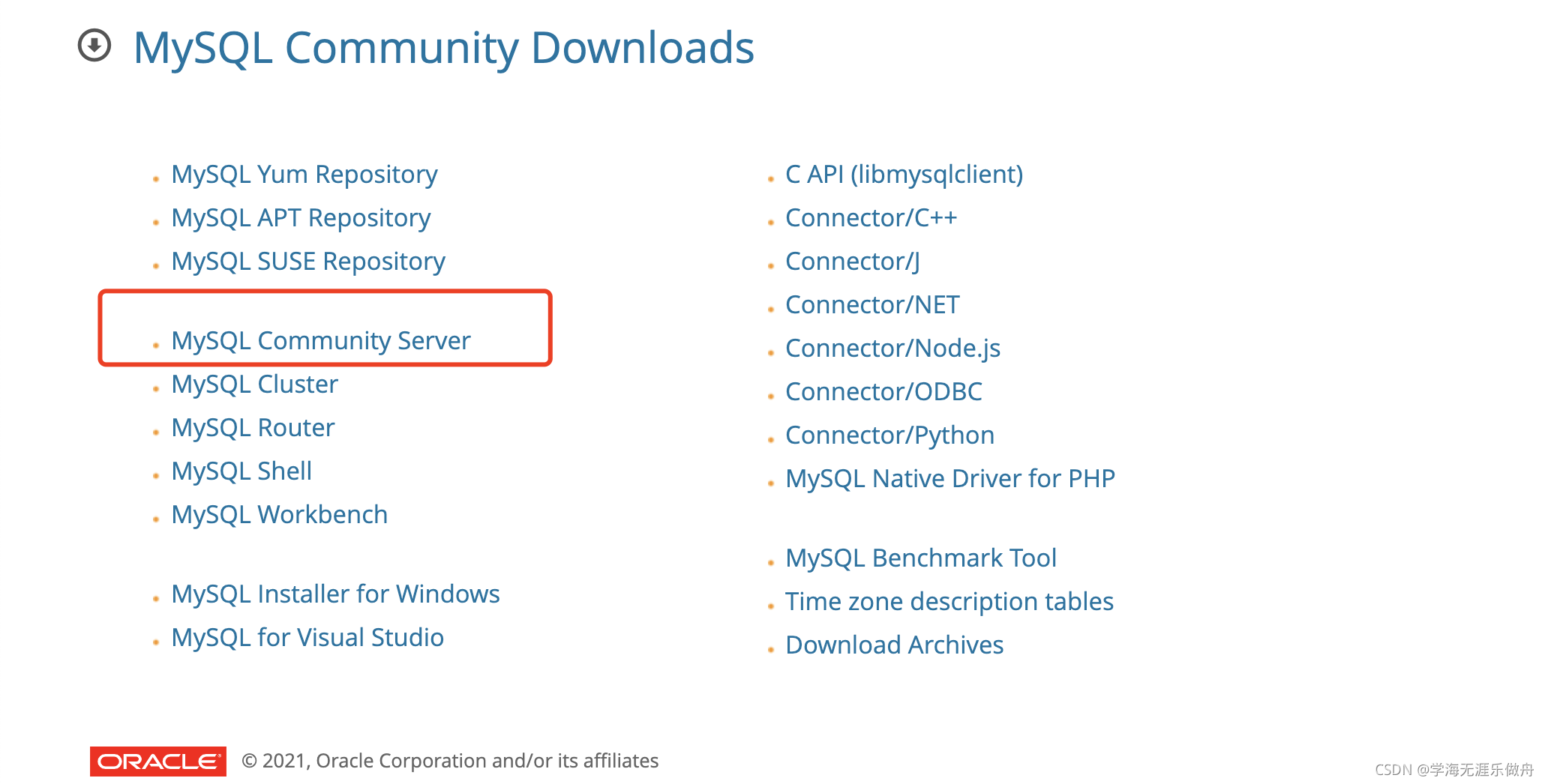Screen dimensions: 1545x784
Task: Open MySQL SUSE Repository link
Action: click(308, 262)
